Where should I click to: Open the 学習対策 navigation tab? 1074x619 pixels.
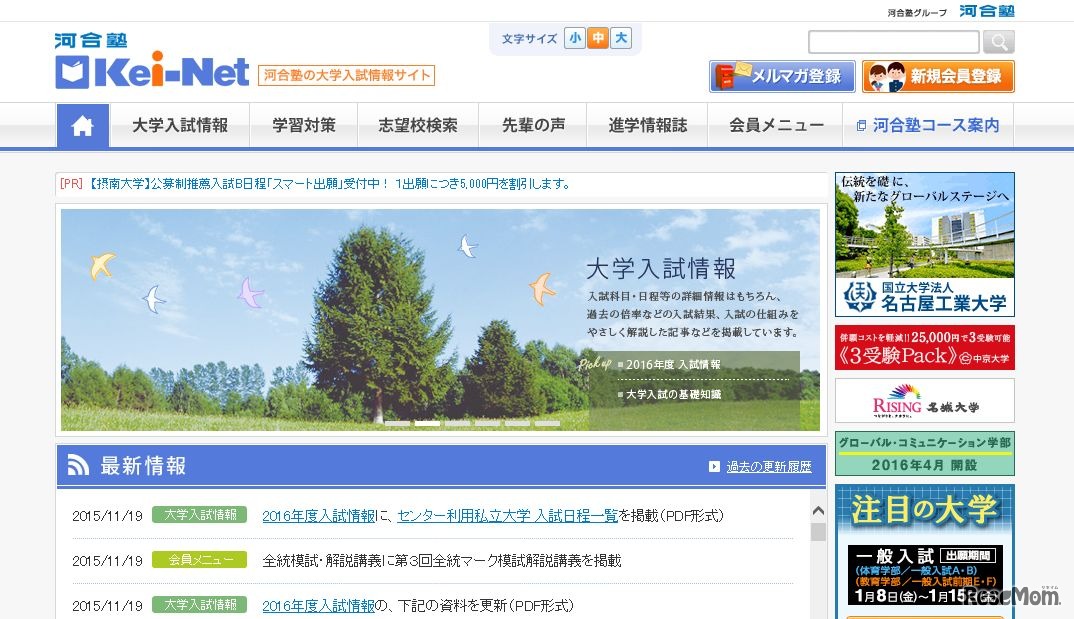click(303, 124)
